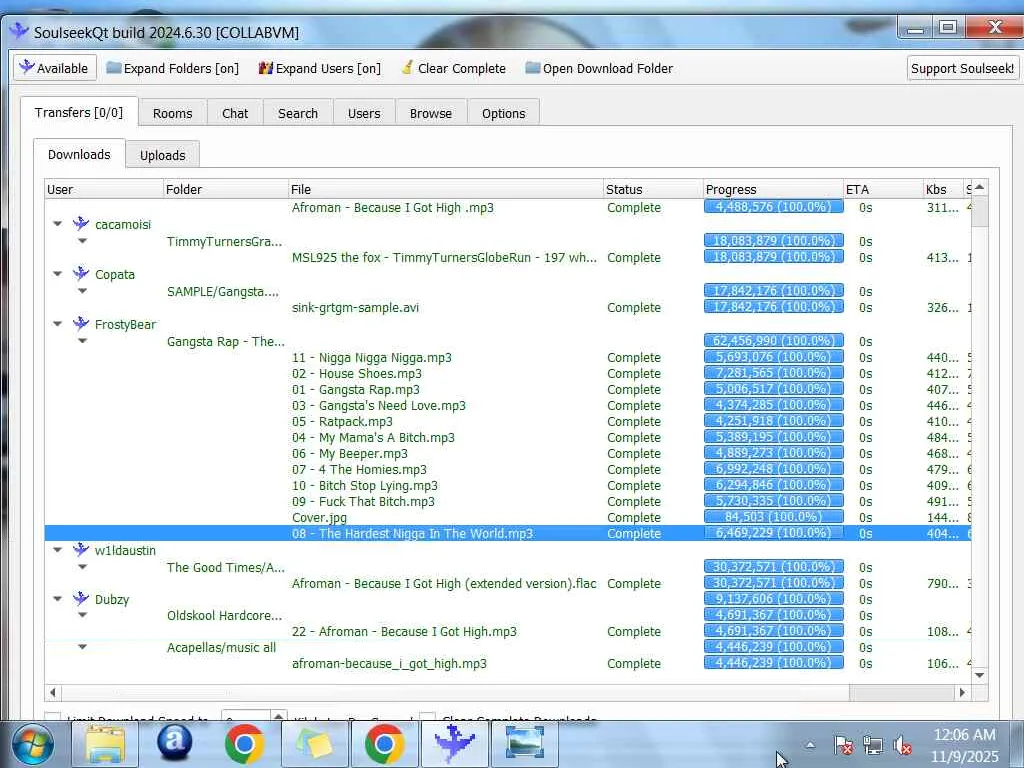Collapse the The Good Times/A... folder
Viewport: 1024px width, 768px height.
coord(82,567)
